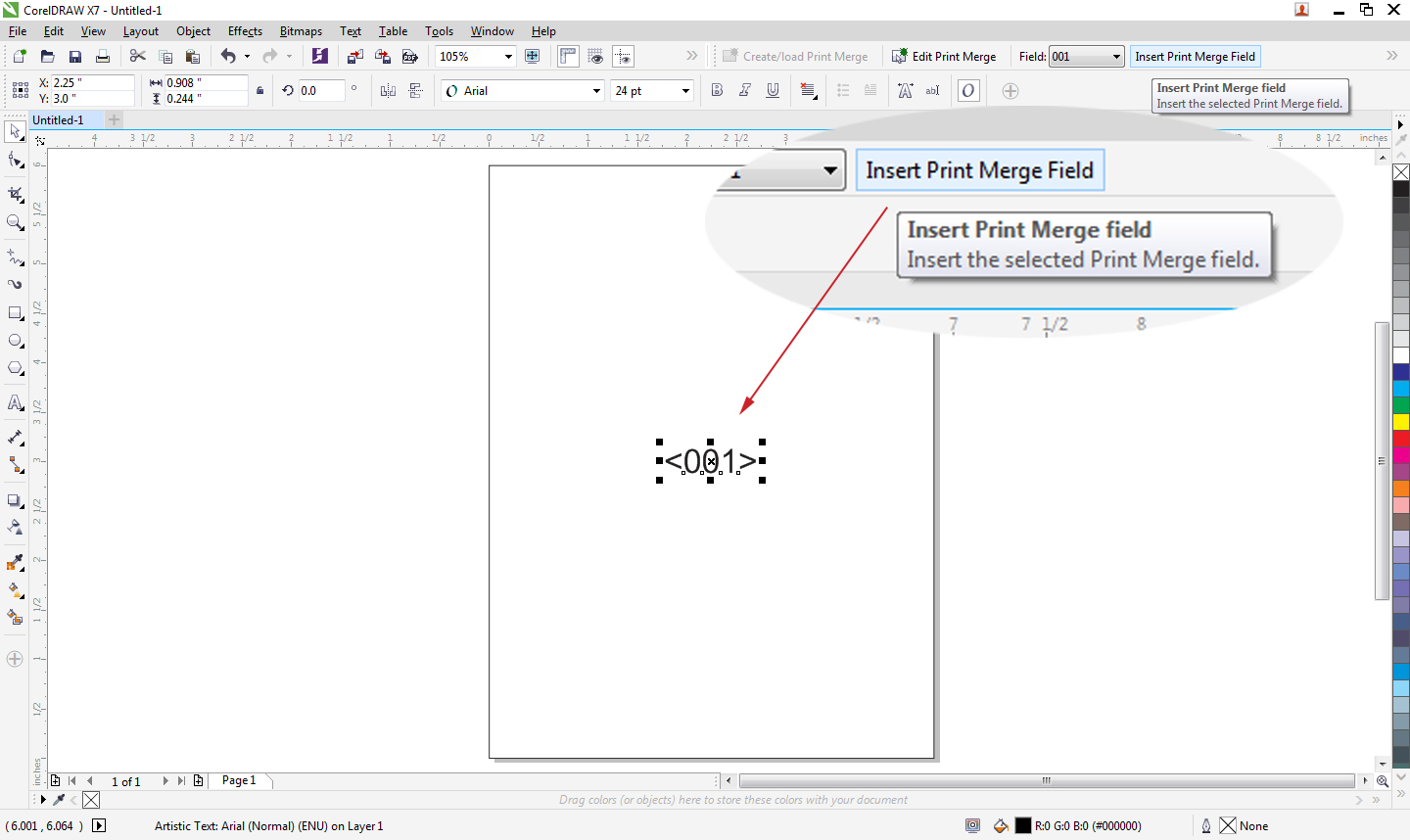Toggle underline formatting
The height and width of the screenshot is (840, 1410).
[x=773, y=90]
